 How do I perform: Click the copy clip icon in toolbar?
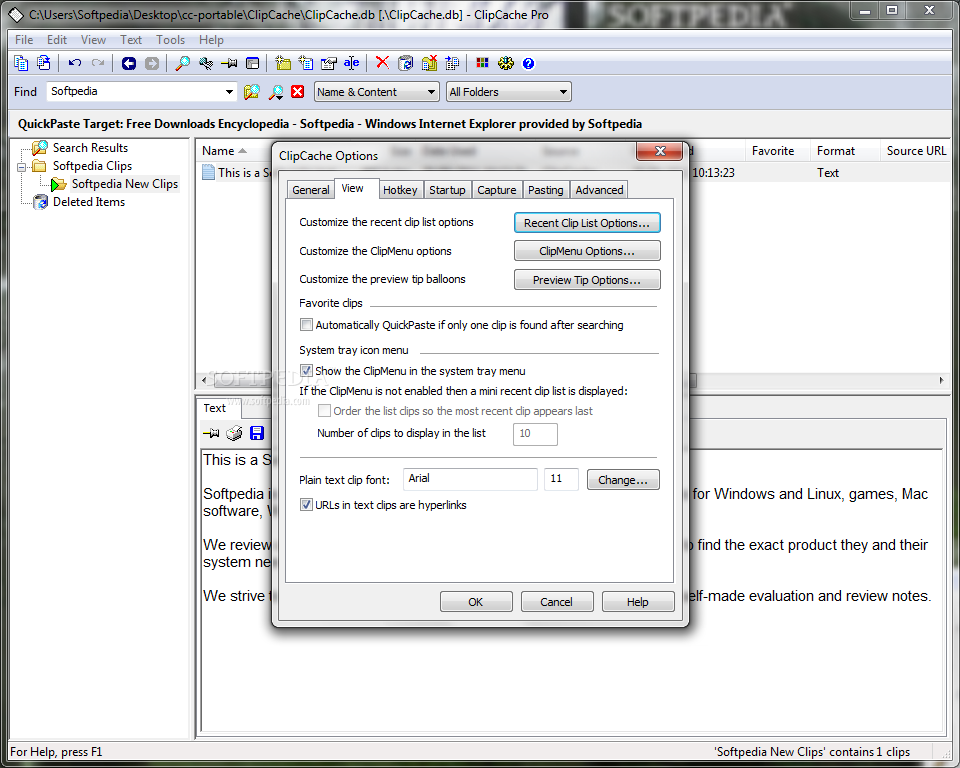click(x=21, y=63)
